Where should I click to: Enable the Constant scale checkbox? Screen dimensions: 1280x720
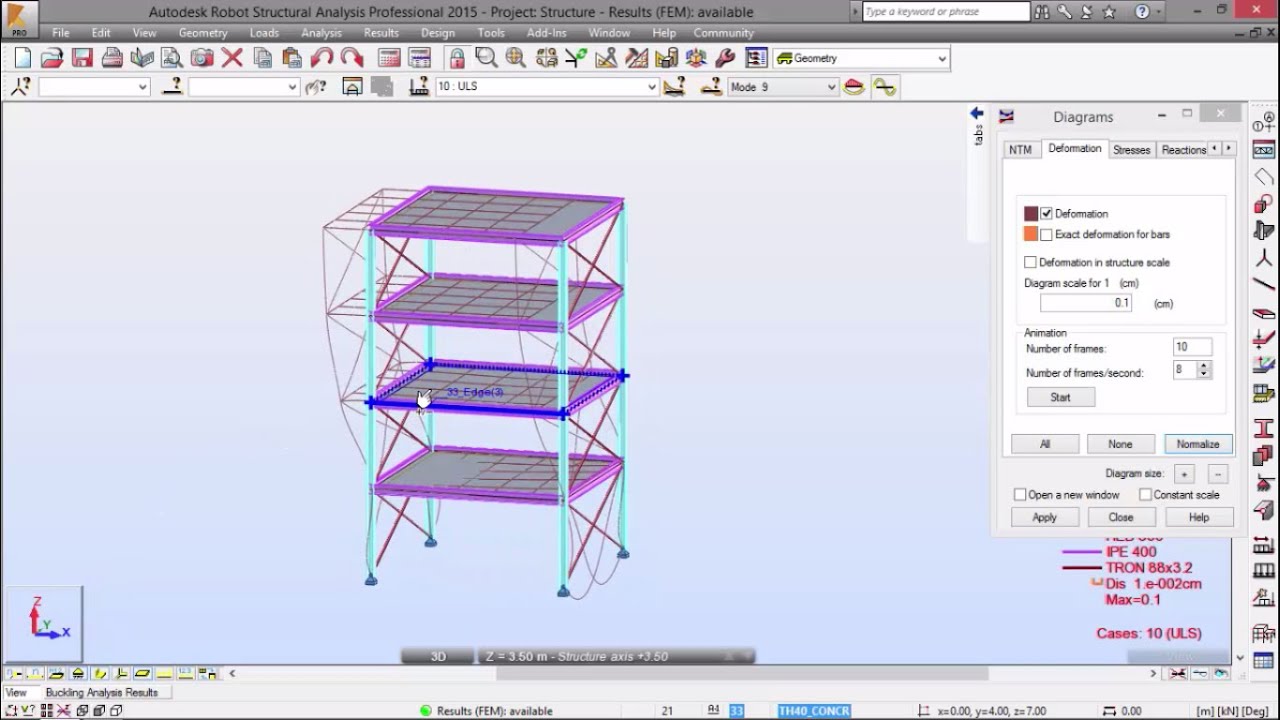pyautogui.click(x=1145, y=494)
